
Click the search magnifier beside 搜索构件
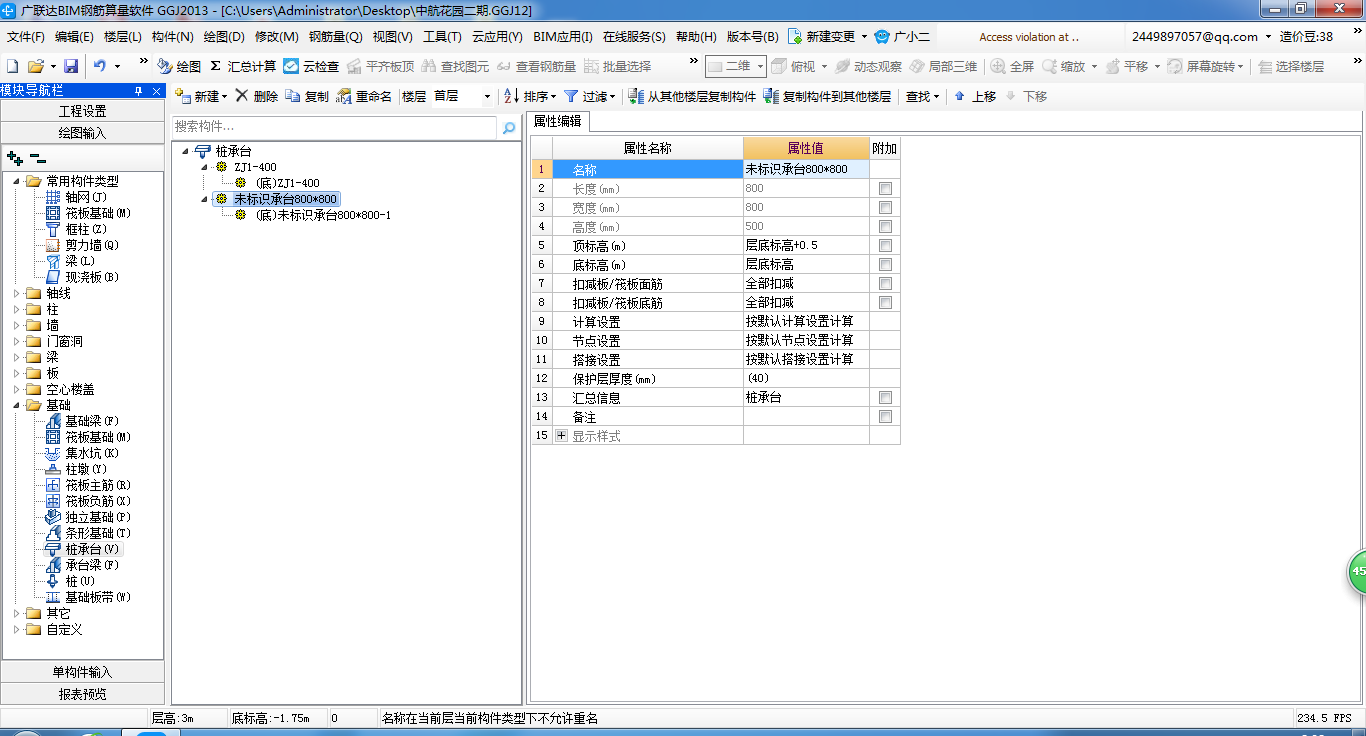click(509, 127)
